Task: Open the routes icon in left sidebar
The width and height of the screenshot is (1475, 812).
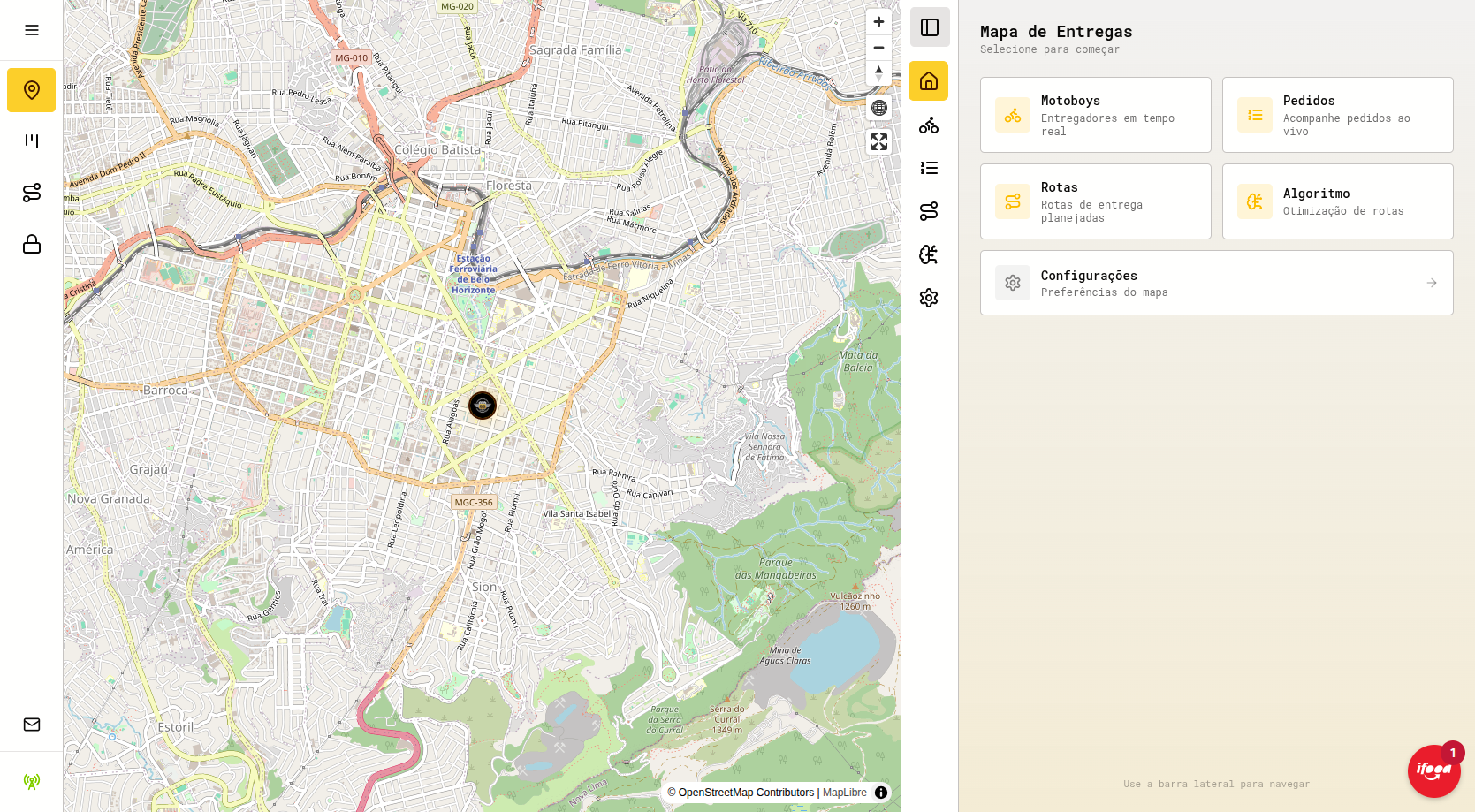Action: coord(32,193)
